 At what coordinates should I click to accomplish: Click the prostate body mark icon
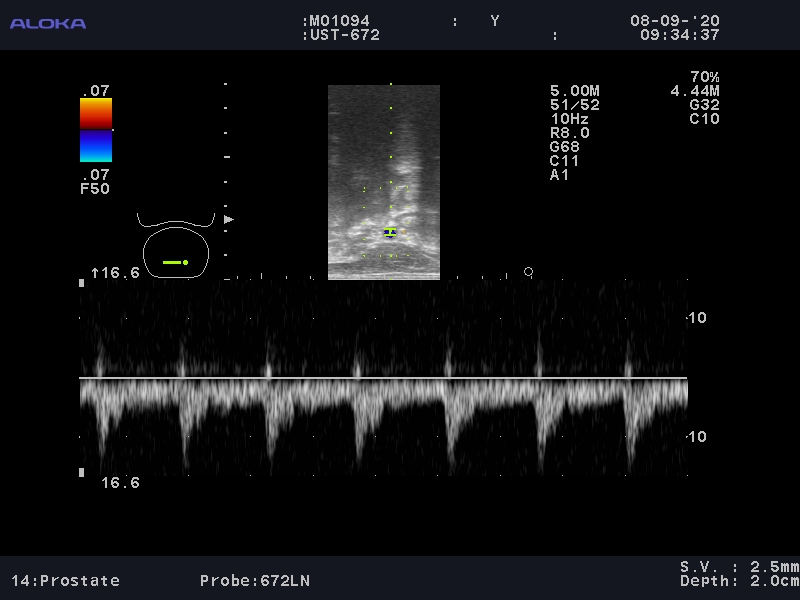point(176,250)
